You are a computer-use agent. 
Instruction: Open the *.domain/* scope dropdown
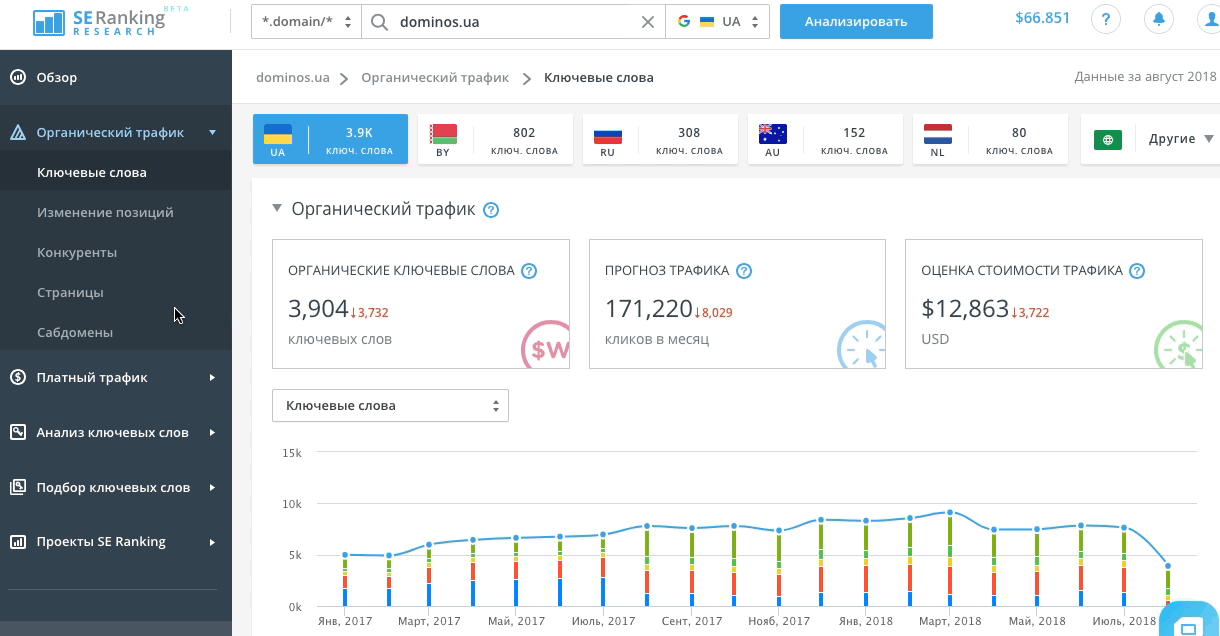[x=306, y=22]
